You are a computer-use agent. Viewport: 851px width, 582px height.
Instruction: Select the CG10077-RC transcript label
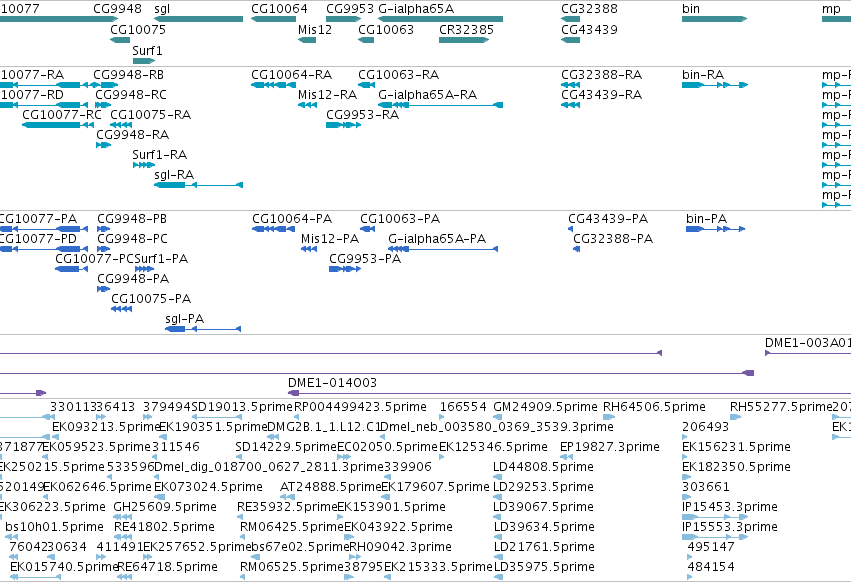click(62, 115)
